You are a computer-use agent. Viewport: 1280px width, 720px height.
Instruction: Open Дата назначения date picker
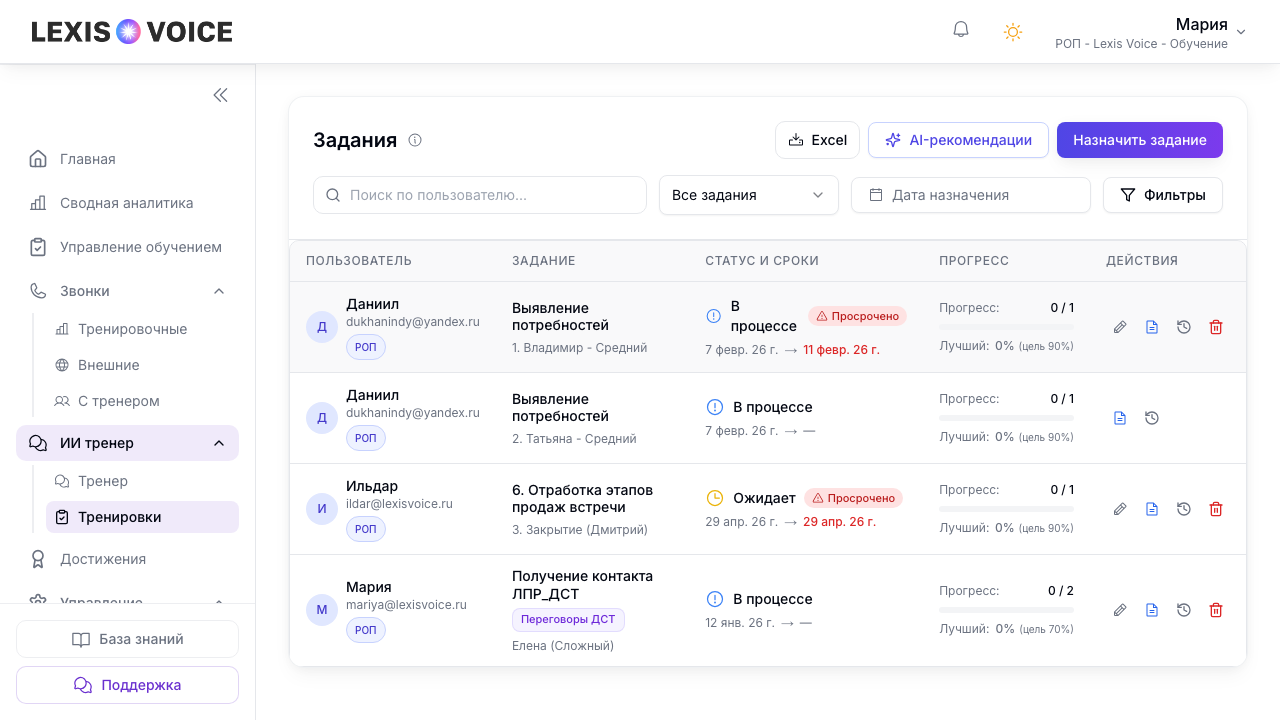click(x=971, y=195)
